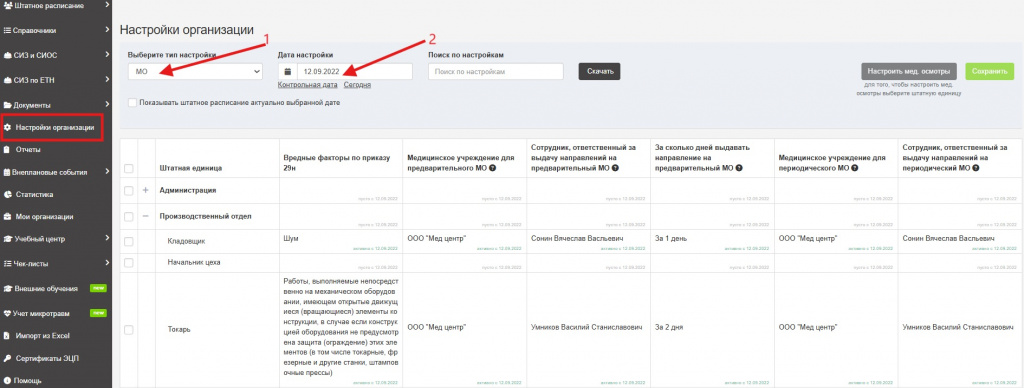Click the graduation cap icon of Учебный центр
Screen dimensions: 1024x388
point(7,238)
